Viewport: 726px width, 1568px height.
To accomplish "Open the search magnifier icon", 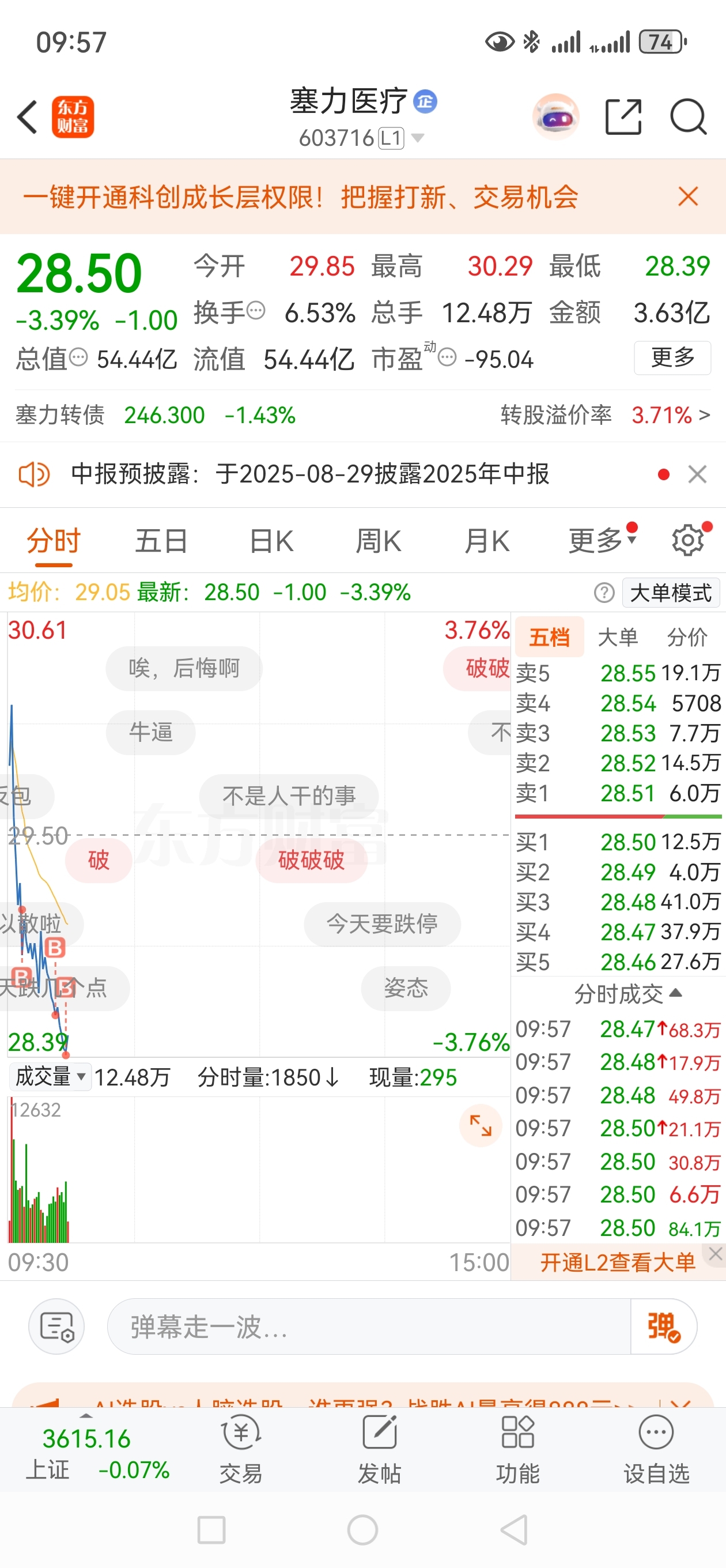I will [x=687, y=116].
